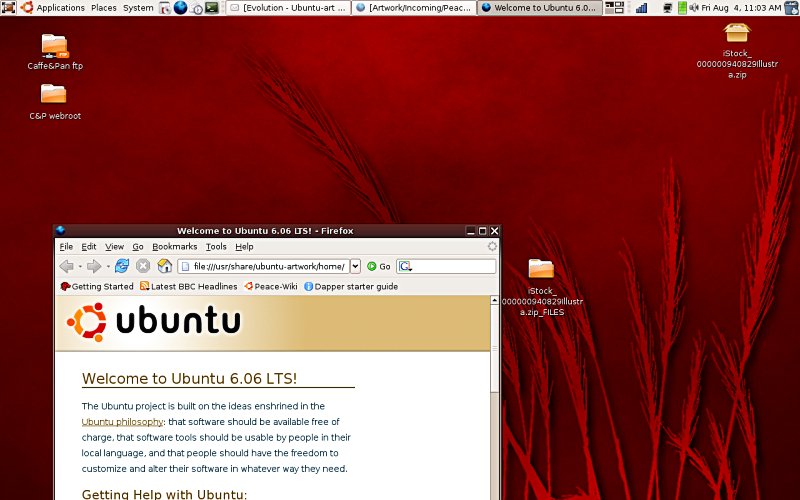Maximize the Firefox window
800x500 pixels.
[x=482, y=231]
